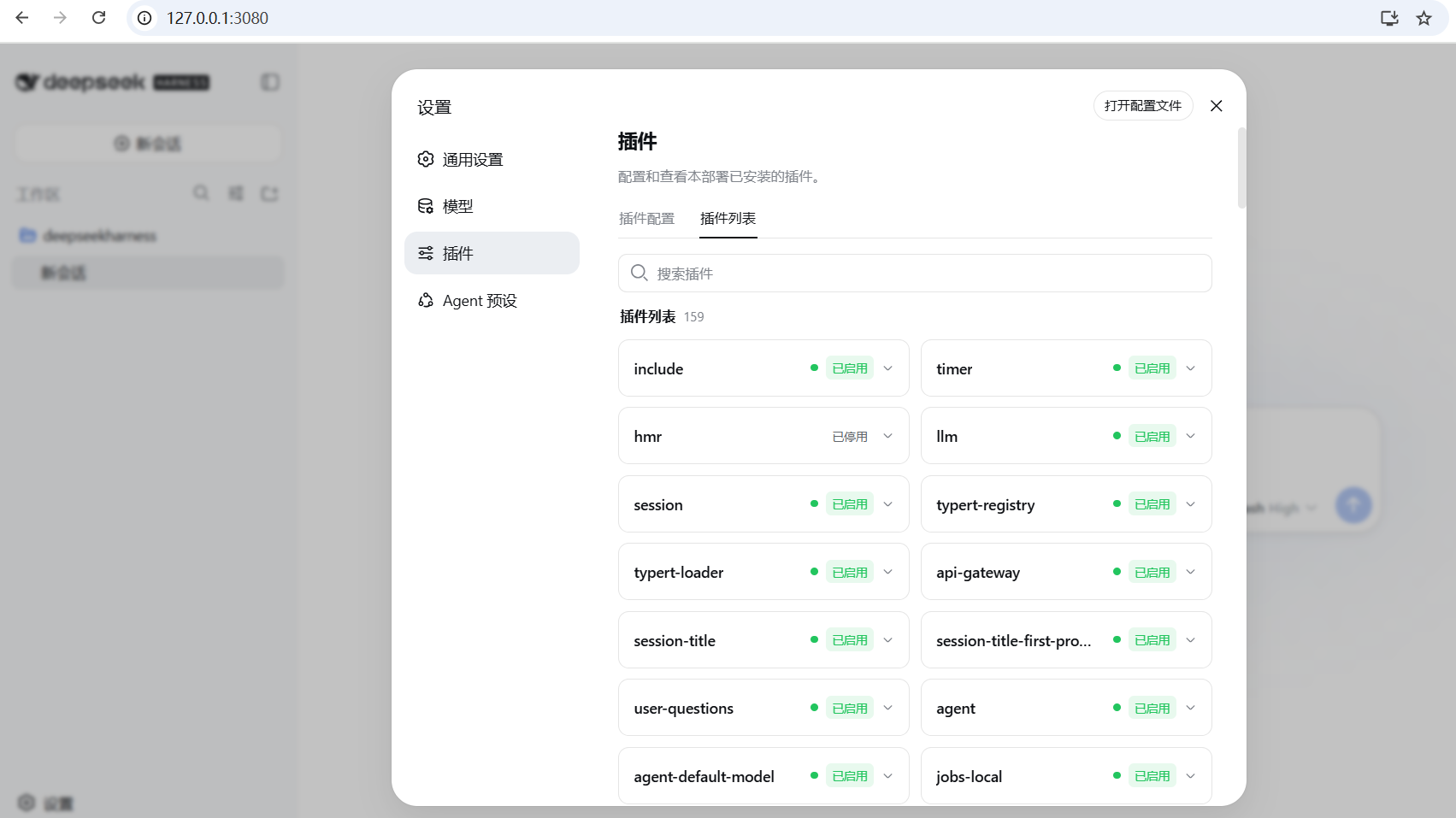The image size is (1456, 818).
Task: Click the agent-default-model plugin name
Action: [704, 777]
